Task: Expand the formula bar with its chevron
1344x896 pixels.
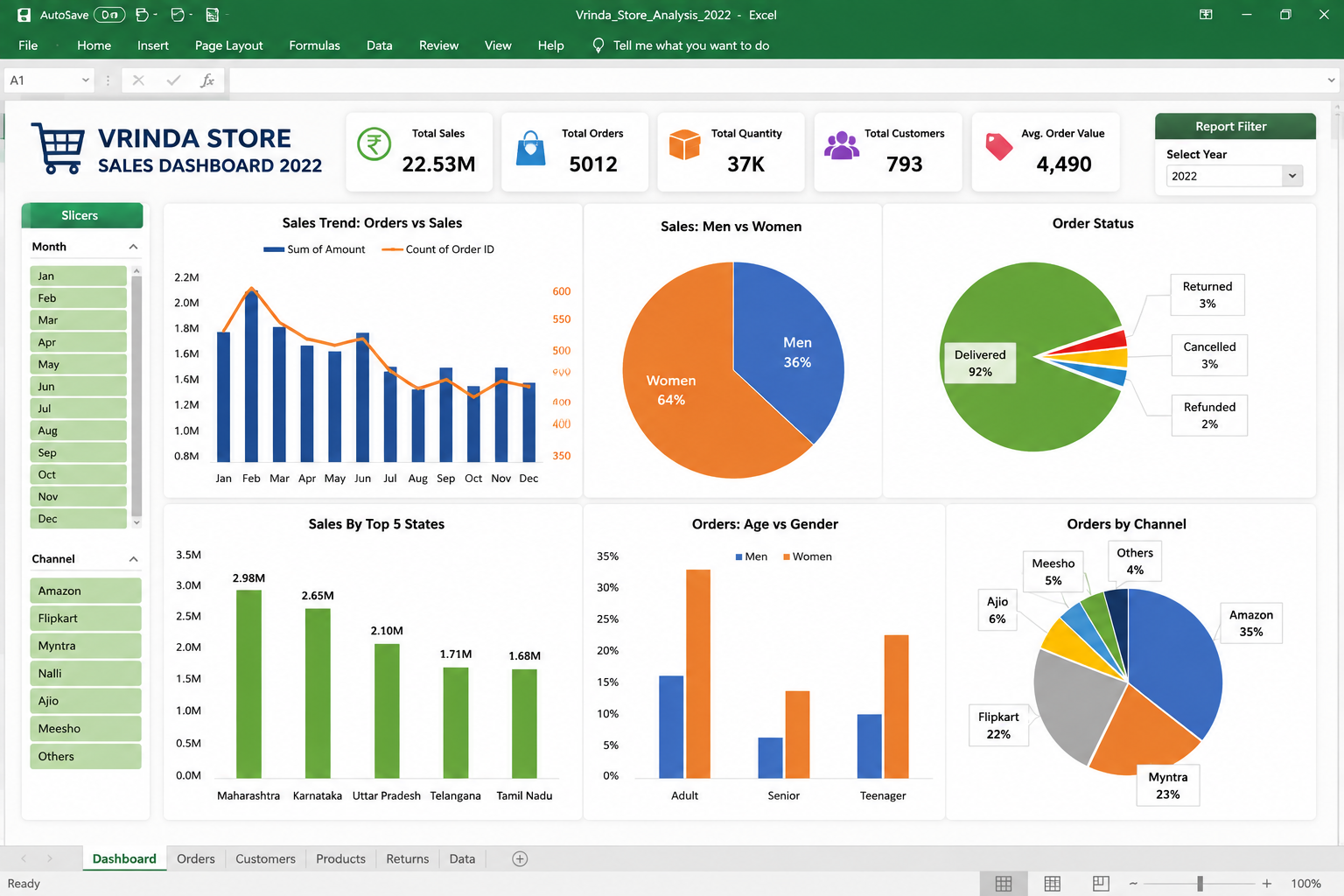Action: click(1331, 80)
